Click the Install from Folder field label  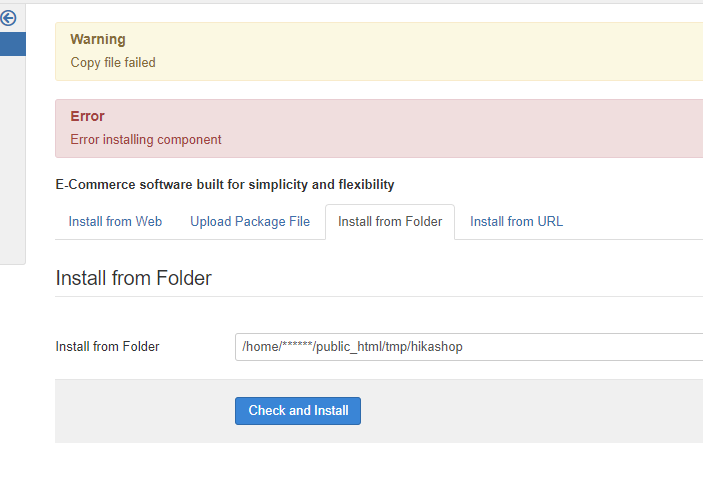(x=107, y=347)
